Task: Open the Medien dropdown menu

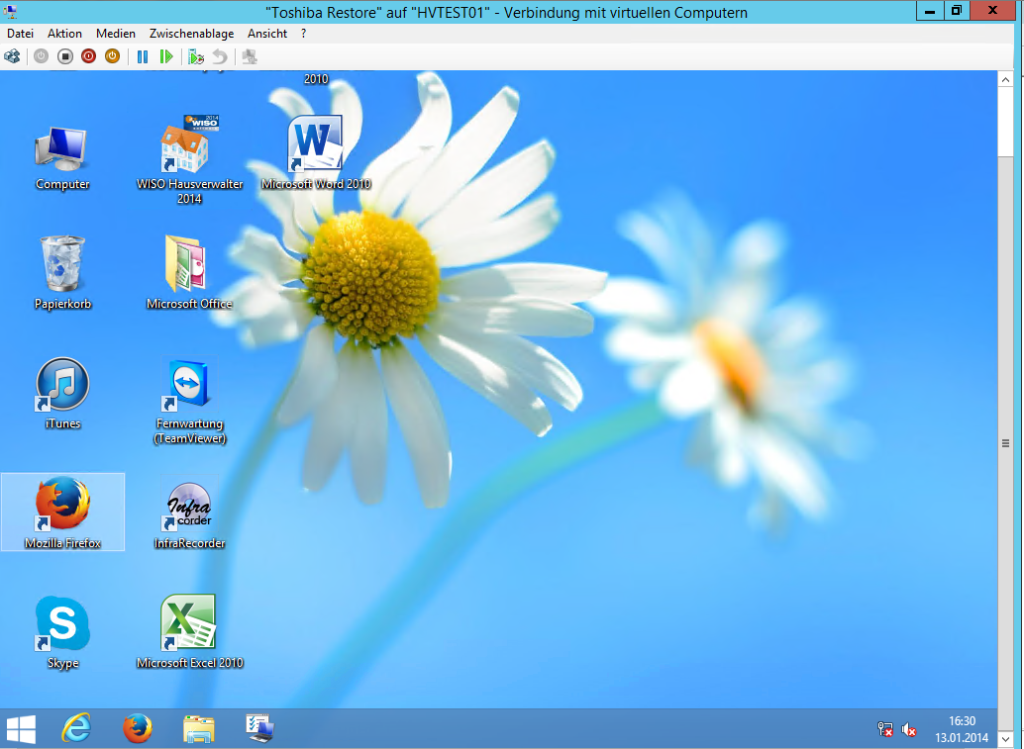Action: pyautogui.click(x=116, y=33)
